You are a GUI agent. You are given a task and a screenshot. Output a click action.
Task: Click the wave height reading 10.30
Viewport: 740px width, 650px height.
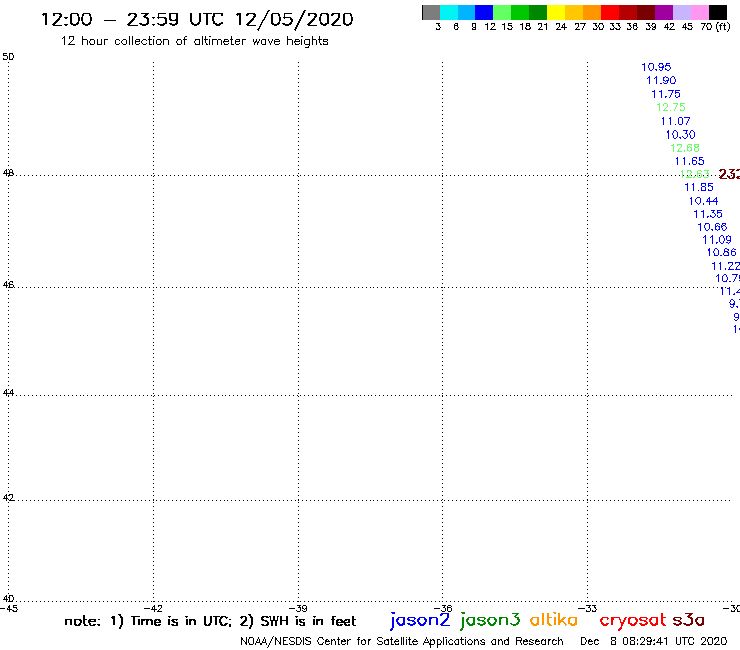pos(680,135)
